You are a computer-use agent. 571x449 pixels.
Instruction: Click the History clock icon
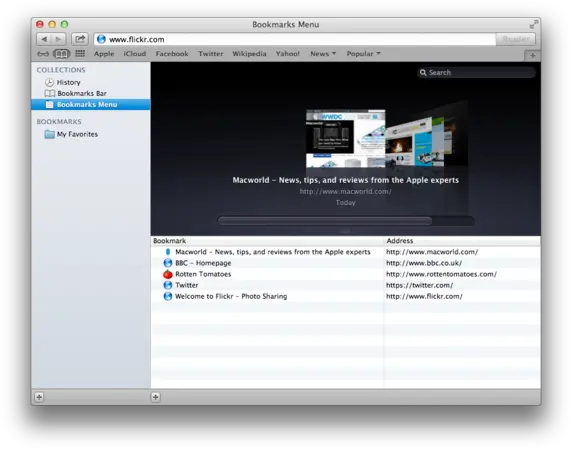[x=50, y=82]
